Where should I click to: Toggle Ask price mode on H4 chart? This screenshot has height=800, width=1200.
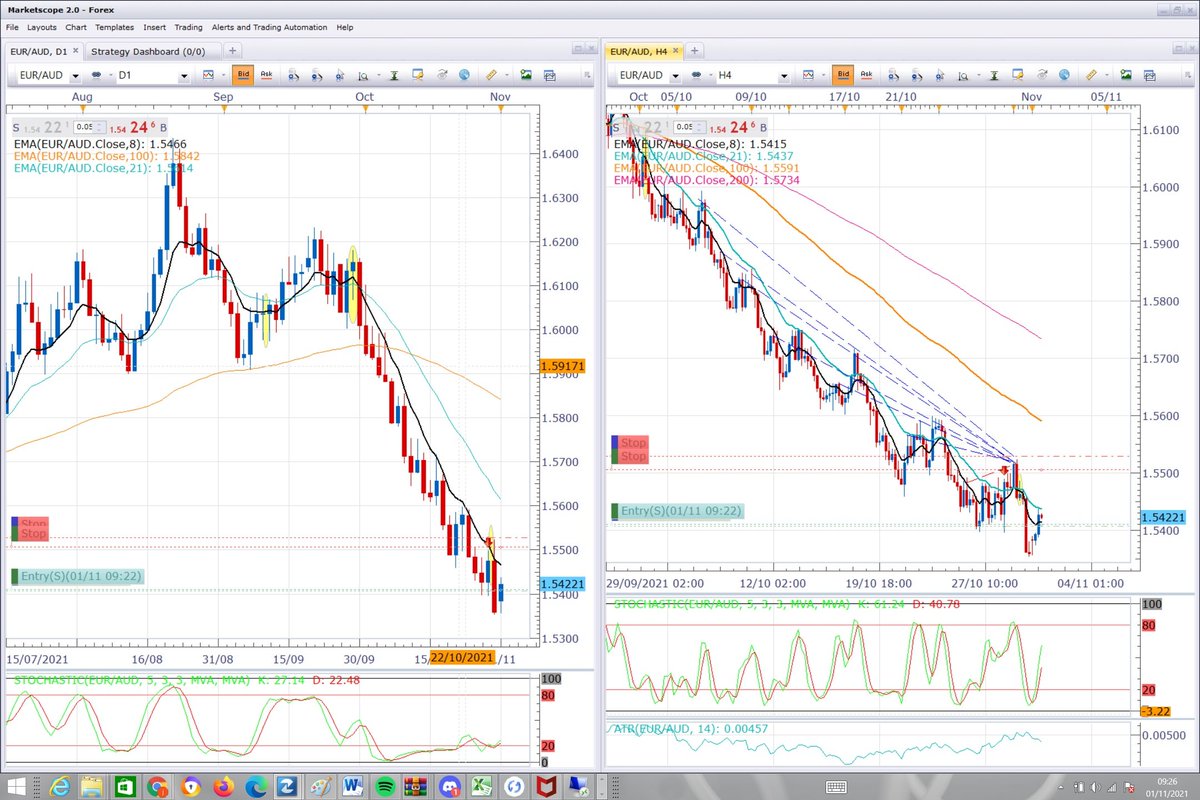tap(867, 75)
